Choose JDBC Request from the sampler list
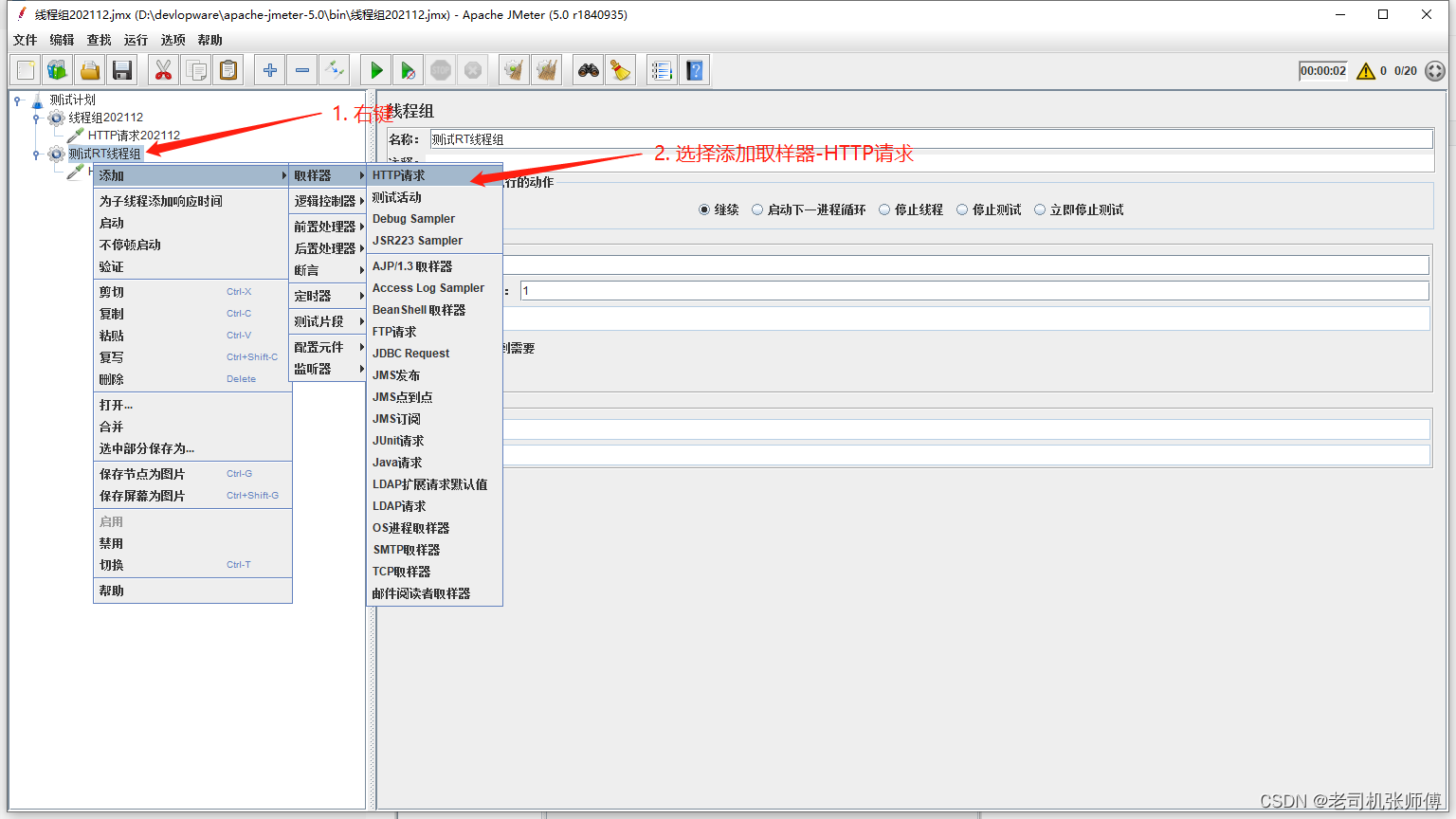This screenshot has width=1456, height=819. 434,354
